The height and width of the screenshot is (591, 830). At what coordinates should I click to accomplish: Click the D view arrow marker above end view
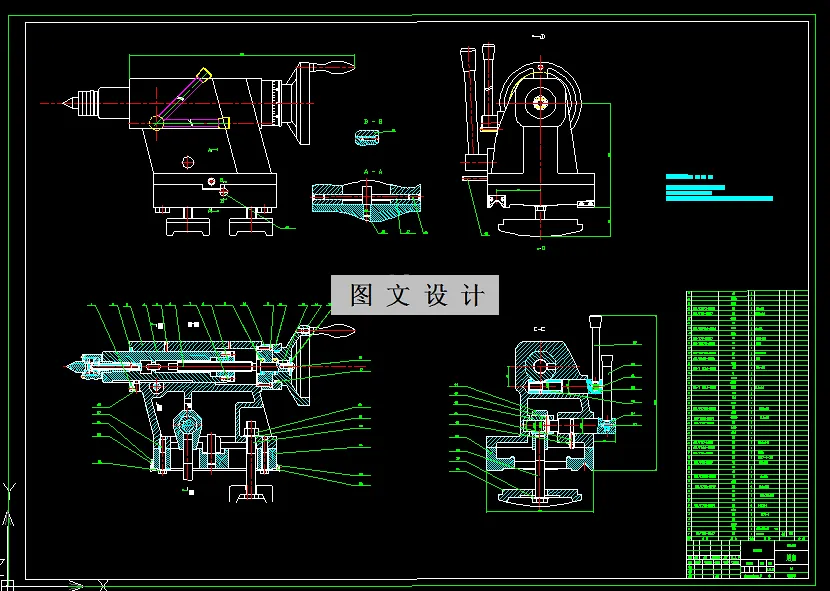[539, 37]
